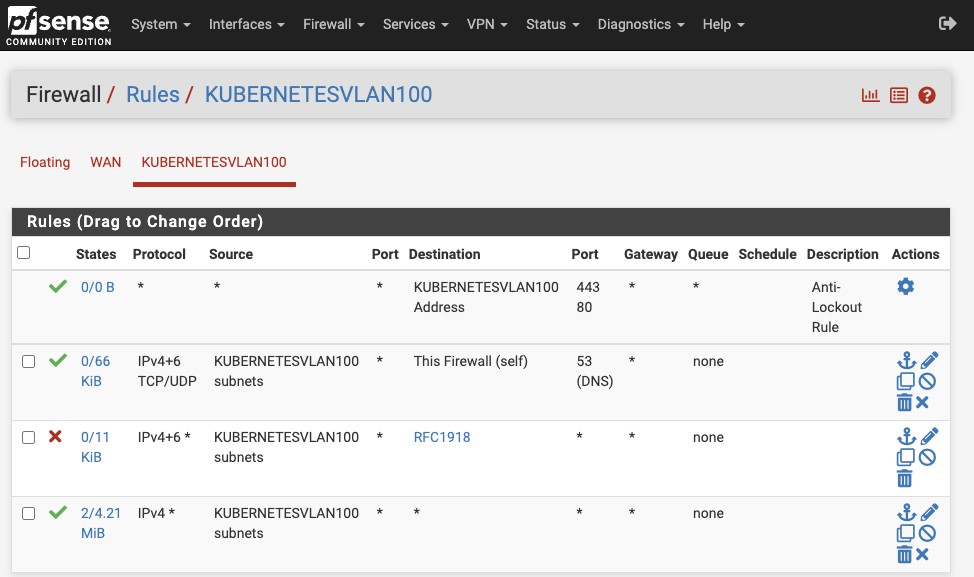Open the log list icon in the header

[x=898, y=94]
